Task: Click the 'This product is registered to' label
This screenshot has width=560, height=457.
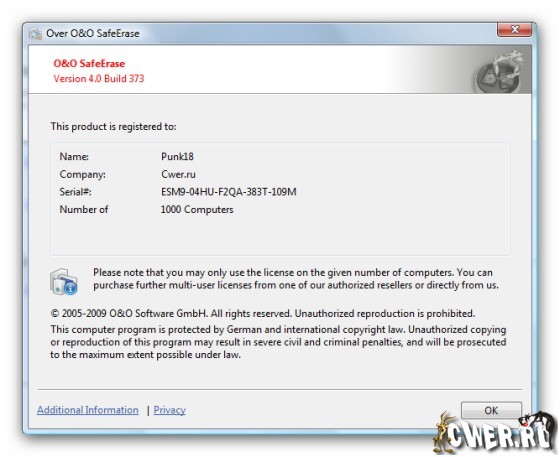Action: 113,127
